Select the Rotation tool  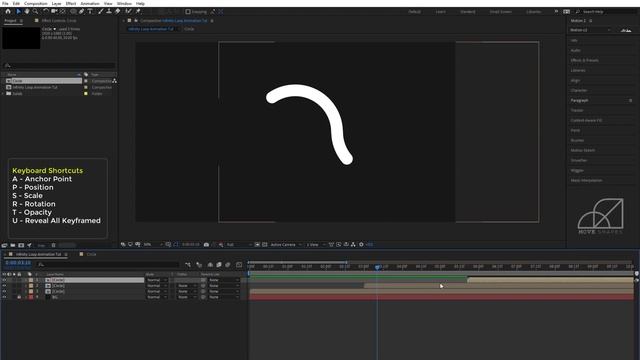click(46, 11)
